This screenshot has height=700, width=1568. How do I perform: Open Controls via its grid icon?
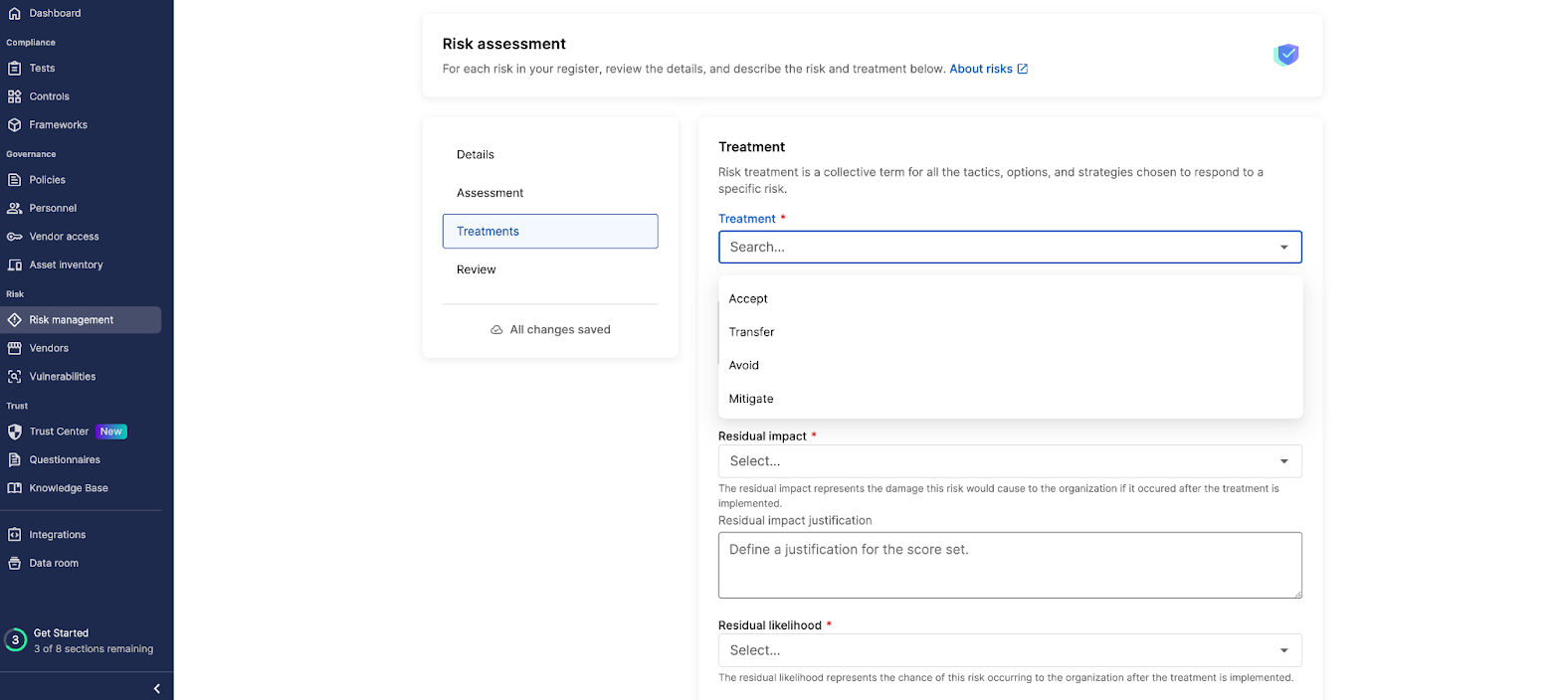tap(14, 96)
